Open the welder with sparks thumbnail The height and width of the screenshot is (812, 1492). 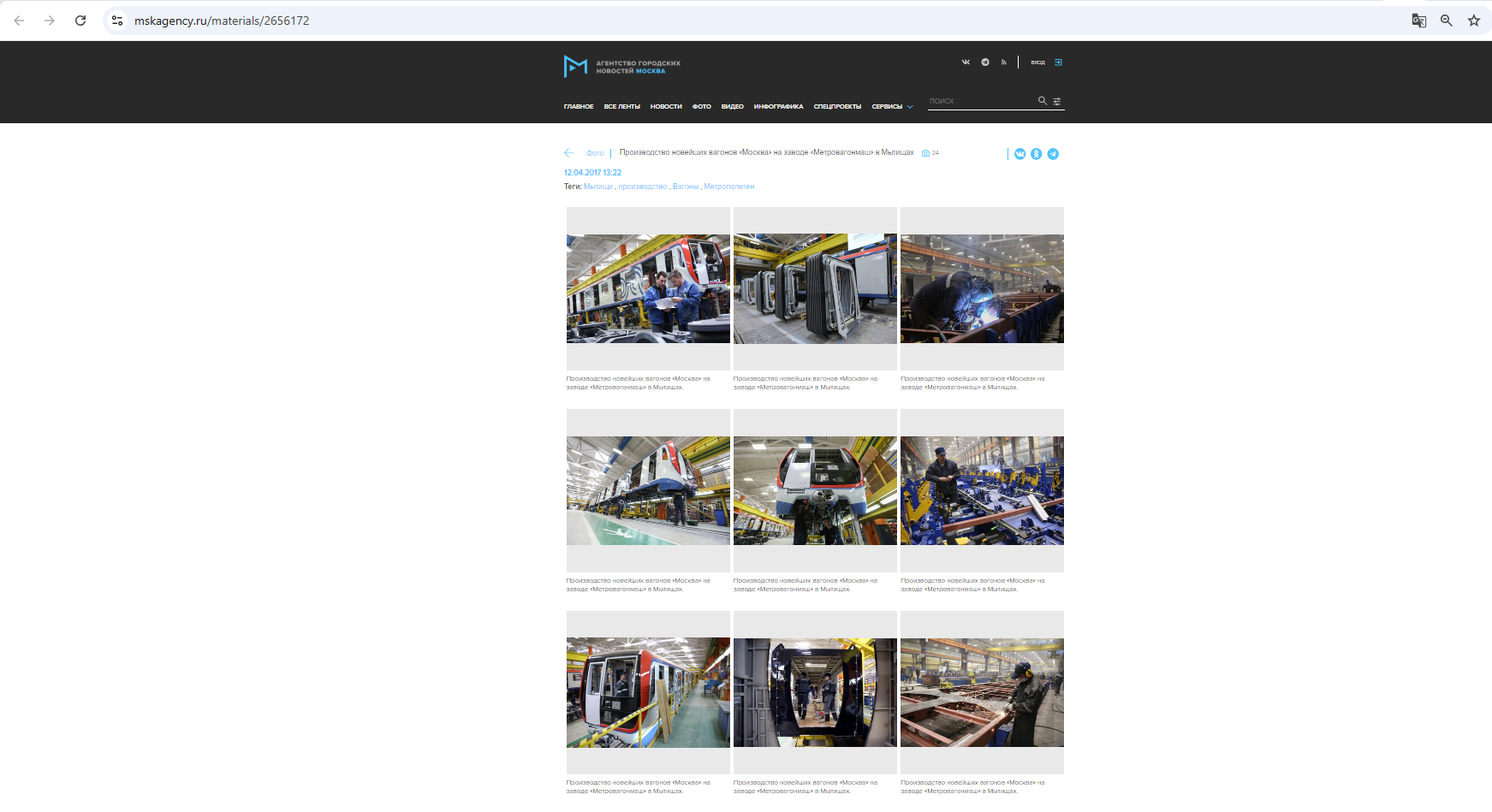tap(982, 289)
